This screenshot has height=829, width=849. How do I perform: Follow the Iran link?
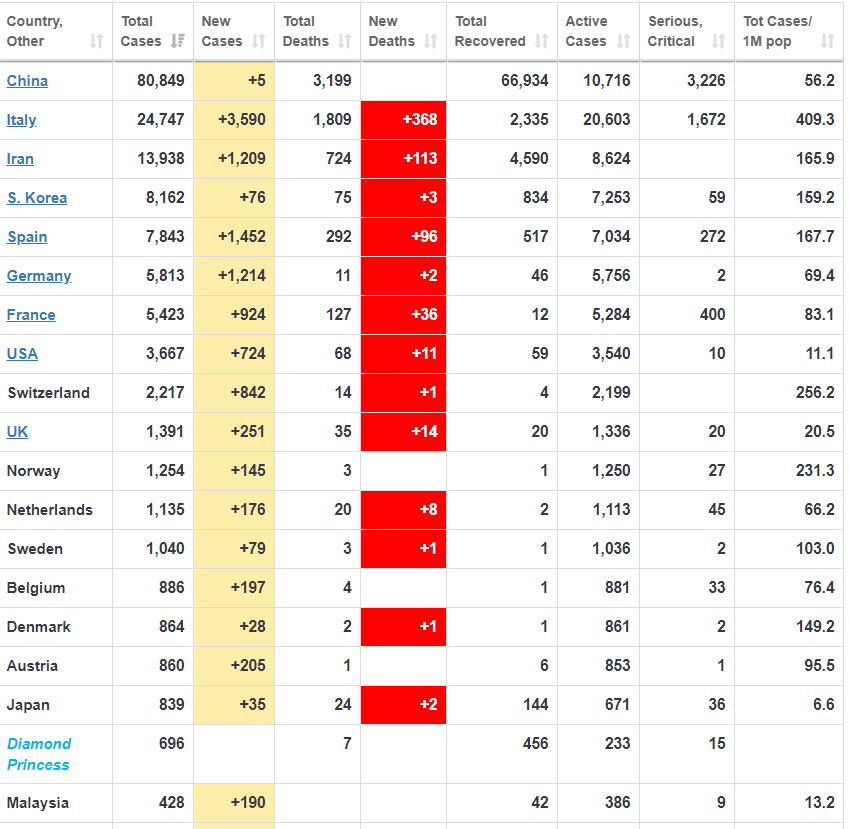coord(20,159)
